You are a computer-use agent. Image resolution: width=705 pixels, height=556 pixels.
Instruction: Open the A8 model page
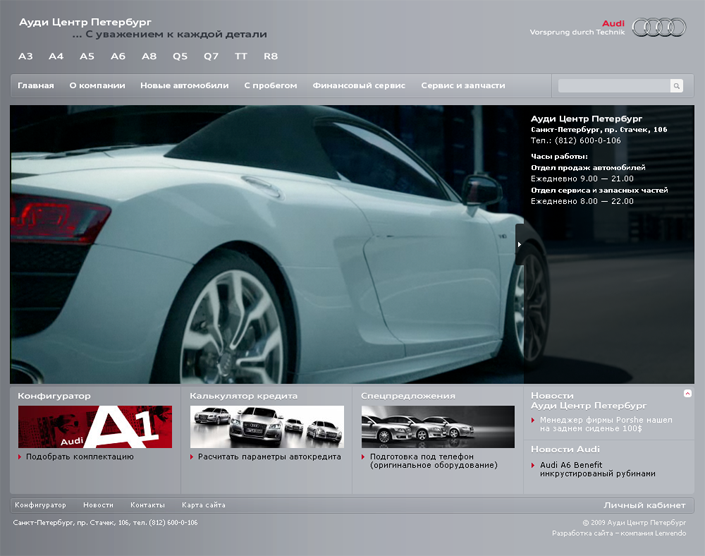149,56
